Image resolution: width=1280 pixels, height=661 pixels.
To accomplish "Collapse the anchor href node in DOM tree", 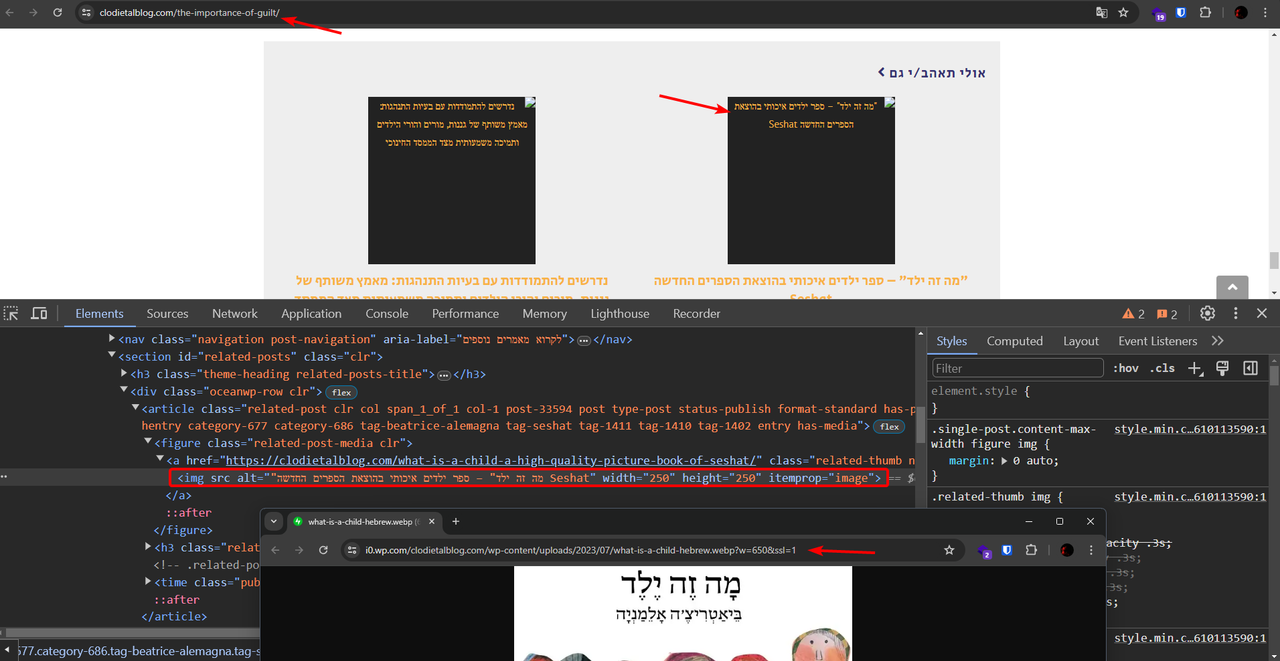I will pyautogui.click(x=160, y=460).
